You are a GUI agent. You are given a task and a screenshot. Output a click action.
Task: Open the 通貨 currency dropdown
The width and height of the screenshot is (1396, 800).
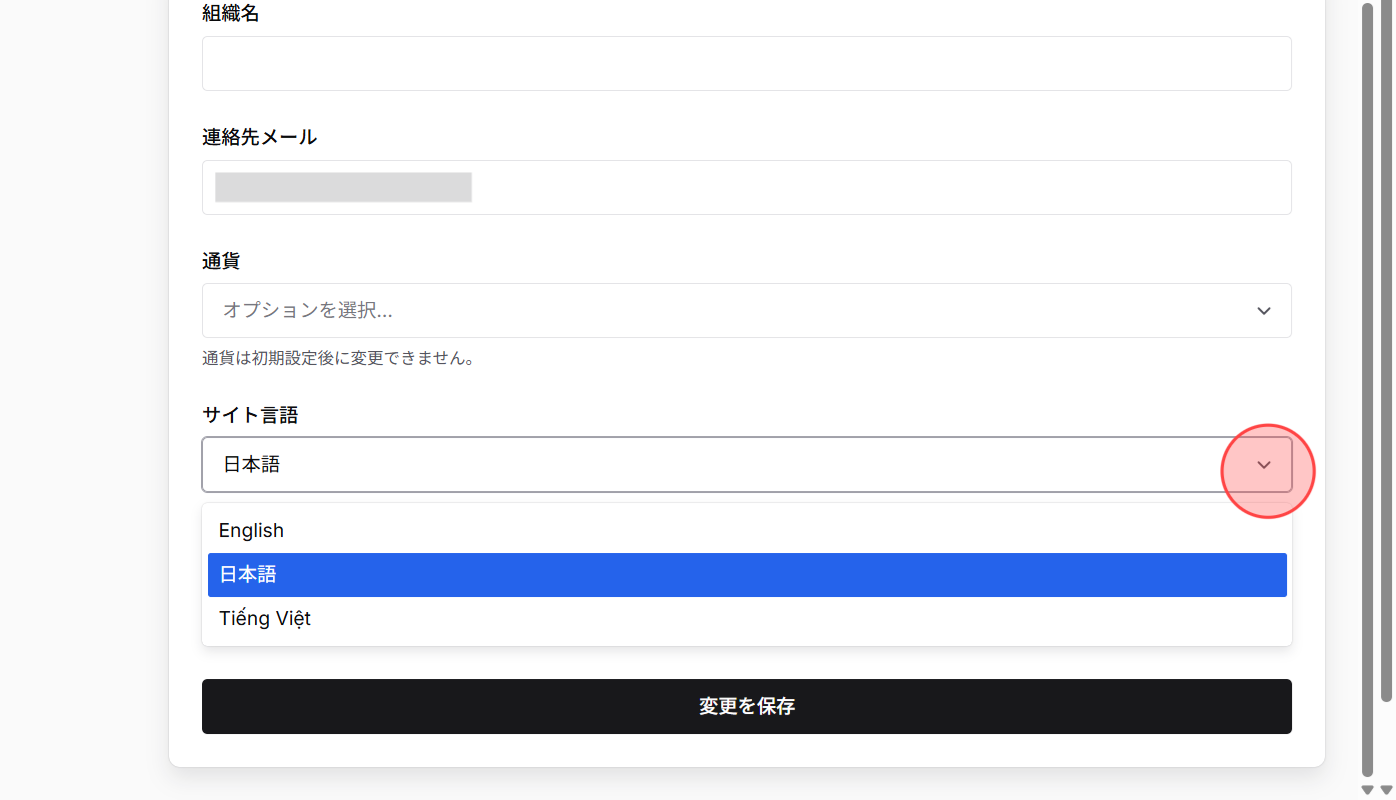pyautogui.click(x=746, y=310)
